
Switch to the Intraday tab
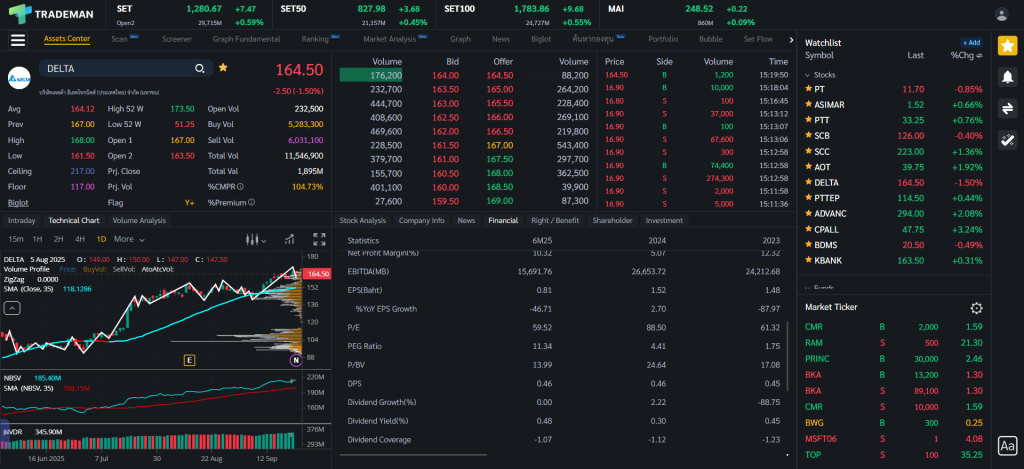(x=22, y=221)
